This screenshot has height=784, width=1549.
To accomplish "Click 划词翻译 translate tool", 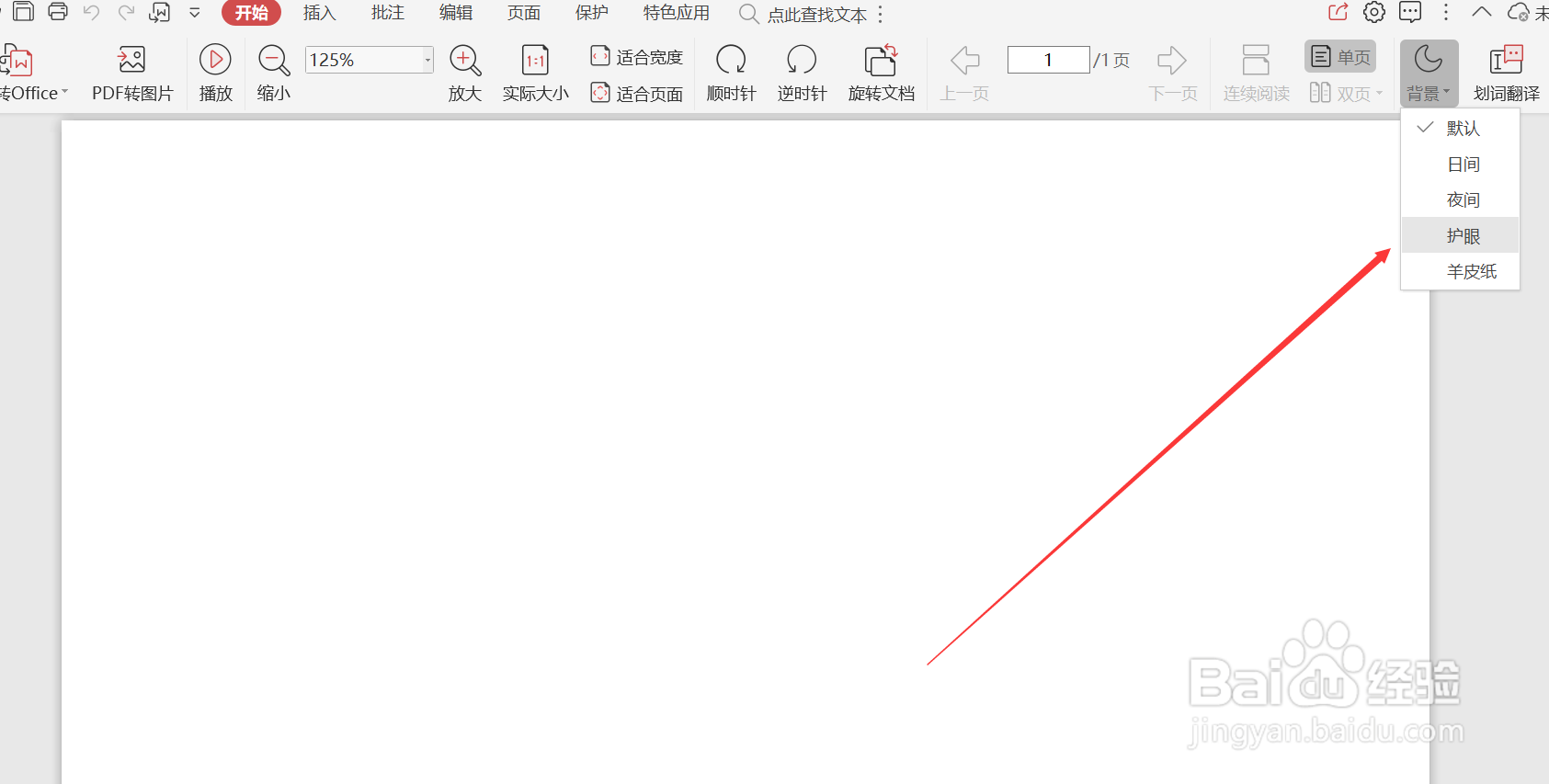I will [1507, 74].
